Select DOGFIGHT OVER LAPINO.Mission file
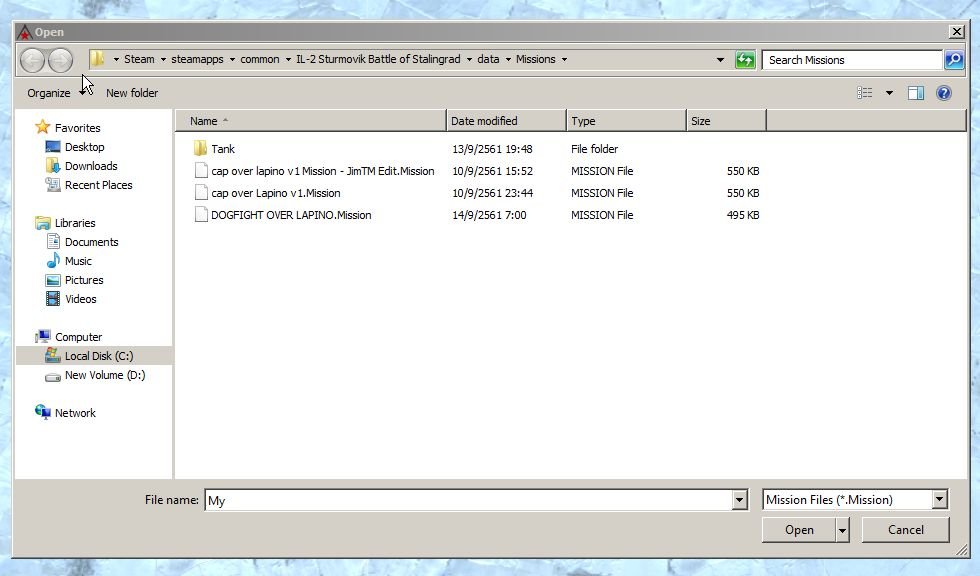The width and height of the screenshot is (980, 576). click(x=291, y=215)
